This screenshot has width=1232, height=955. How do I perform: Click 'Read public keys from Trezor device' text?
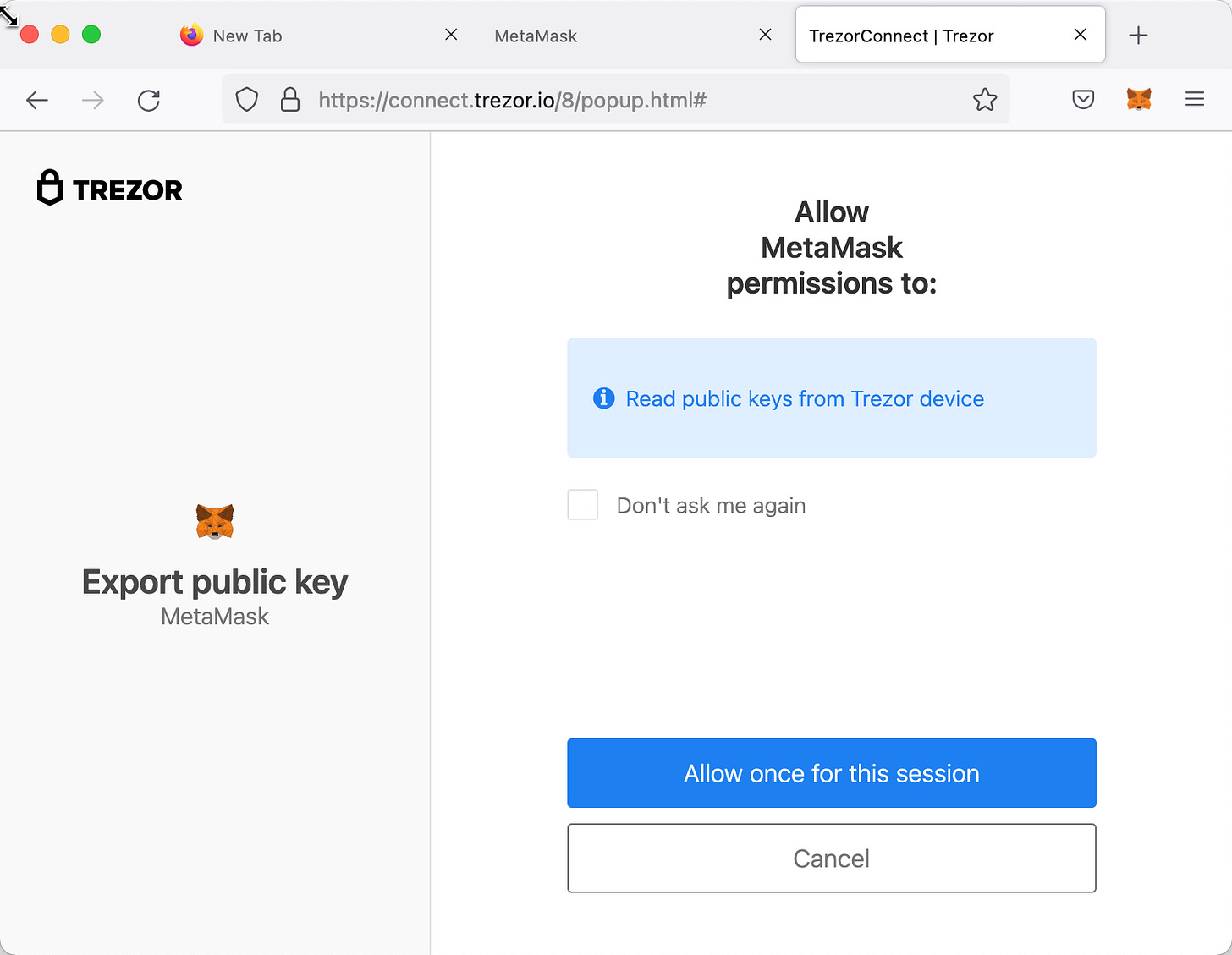805,398
